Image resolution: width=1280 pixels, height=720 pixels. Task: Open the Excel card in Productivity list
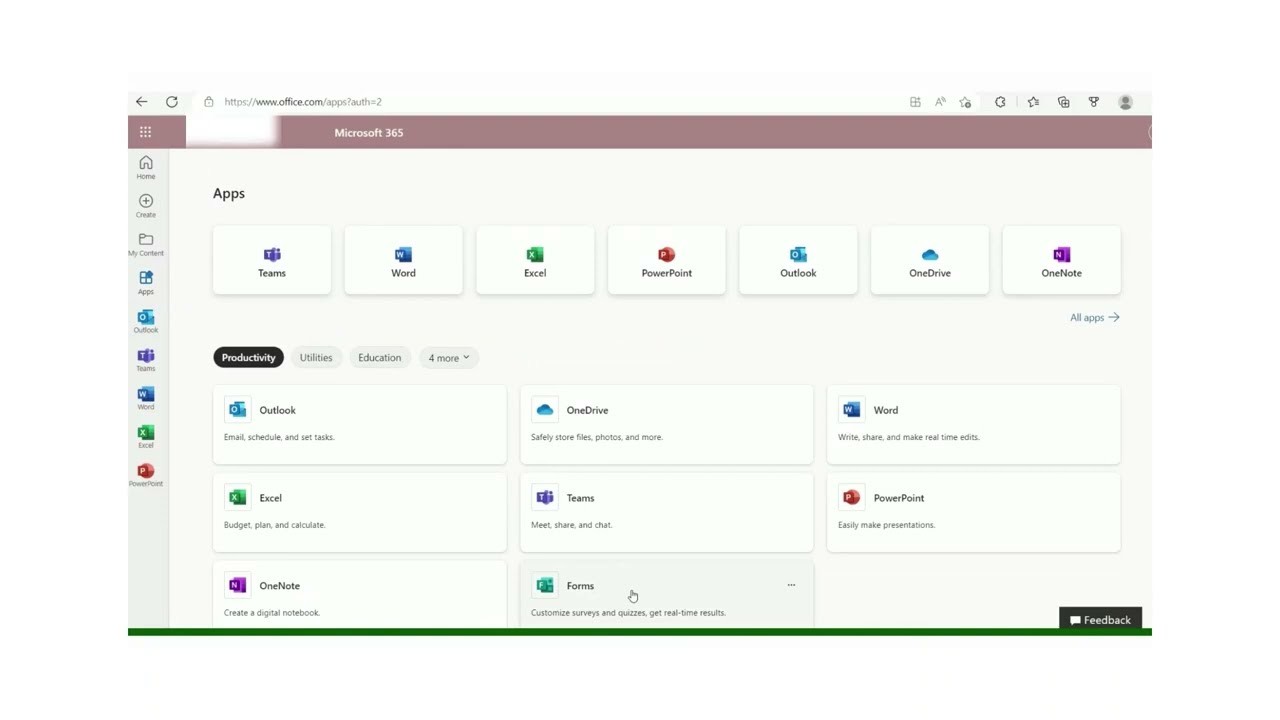click(x=360, y=512)
